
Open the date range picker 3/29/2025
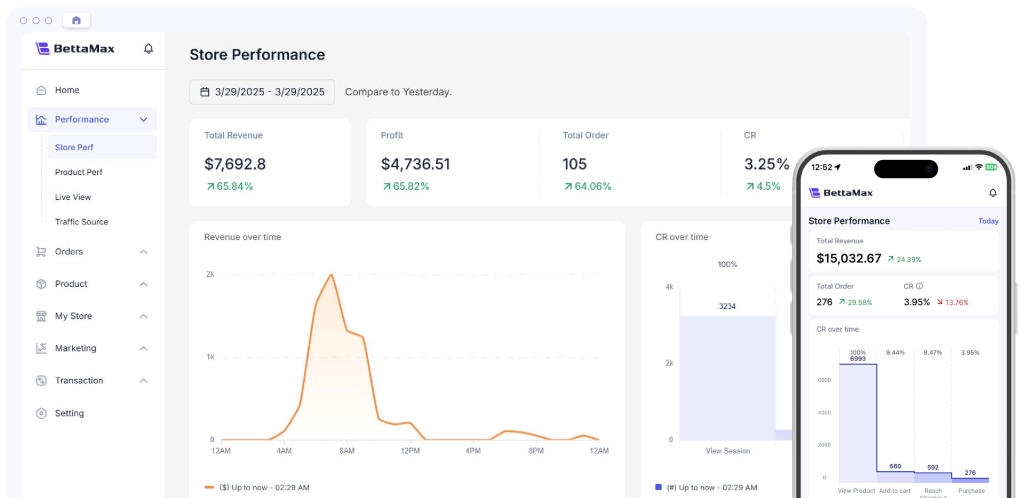point(262,92)
